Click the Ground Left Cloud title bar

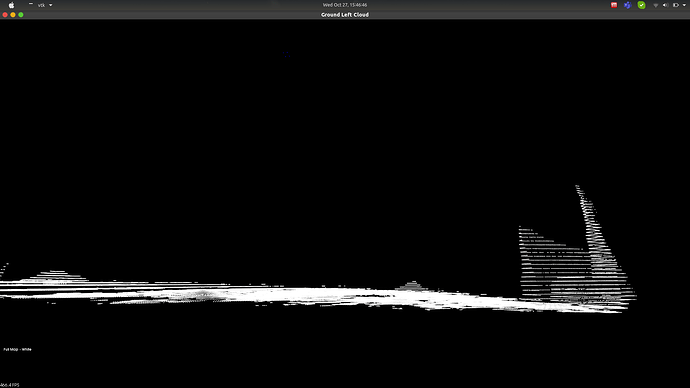tap(345, 15)
